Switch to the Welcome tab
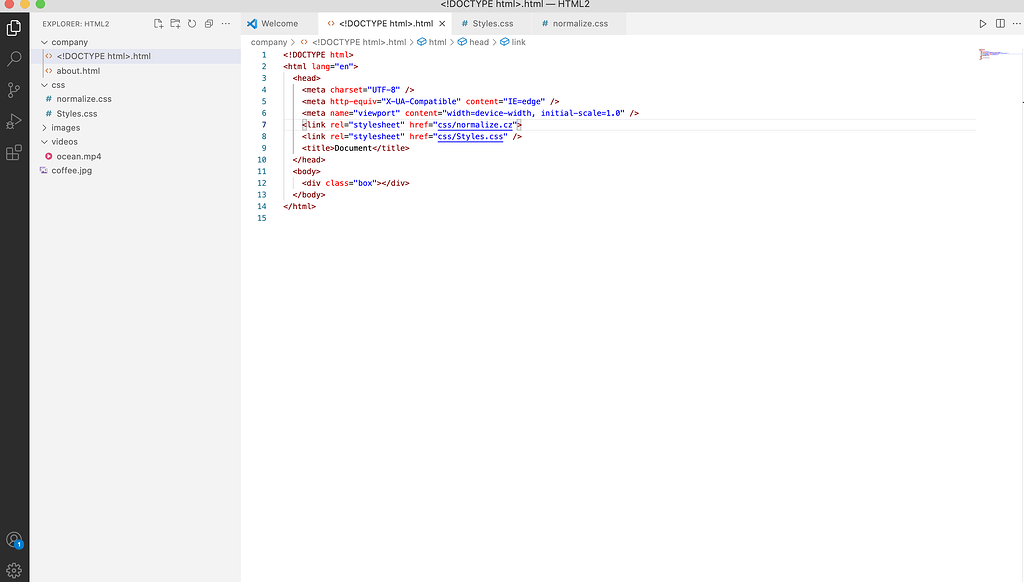 point(281,22)
